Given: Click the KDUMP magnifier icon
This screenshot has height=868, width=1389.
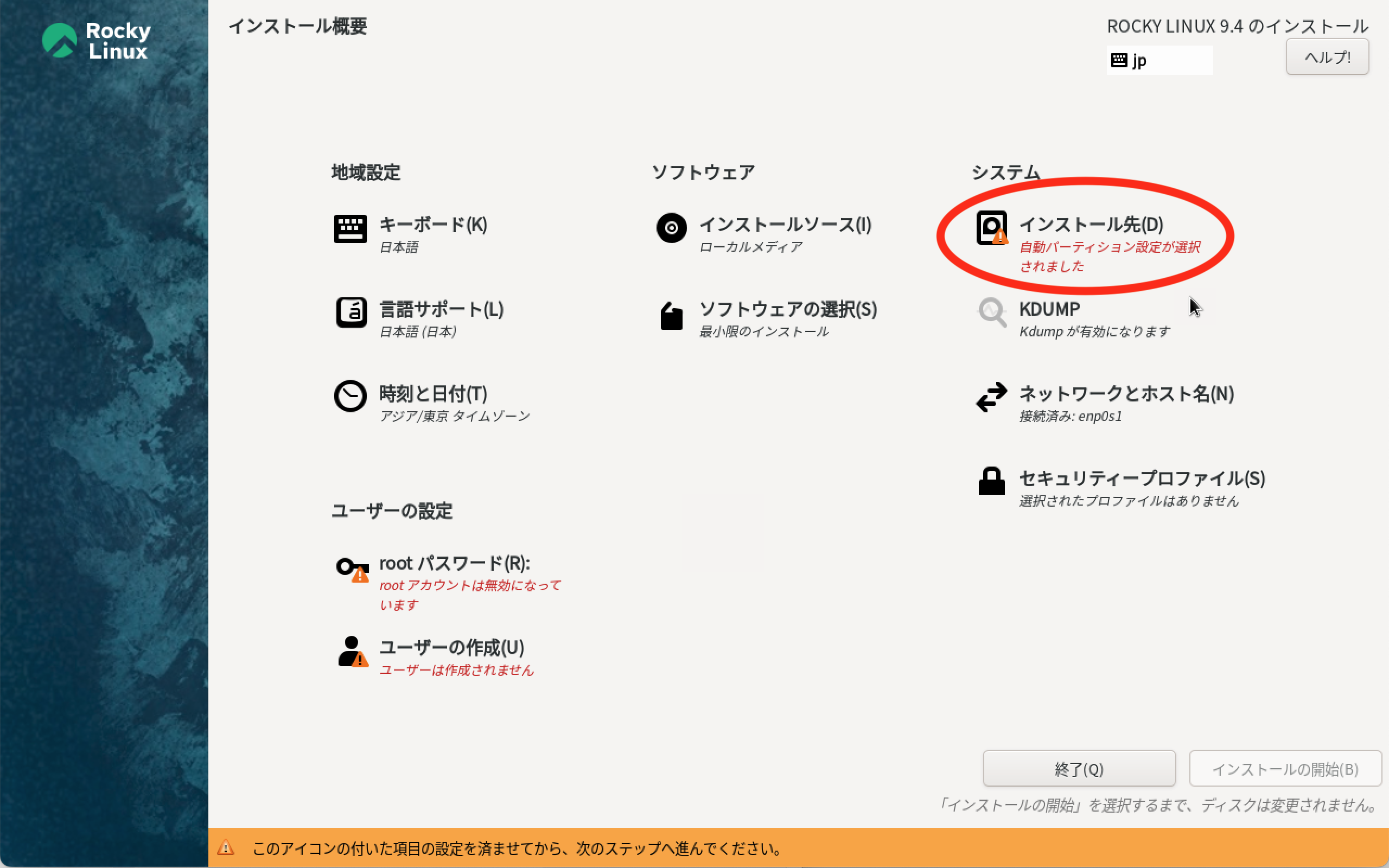Looking at the screenshot, I should 992,312.
